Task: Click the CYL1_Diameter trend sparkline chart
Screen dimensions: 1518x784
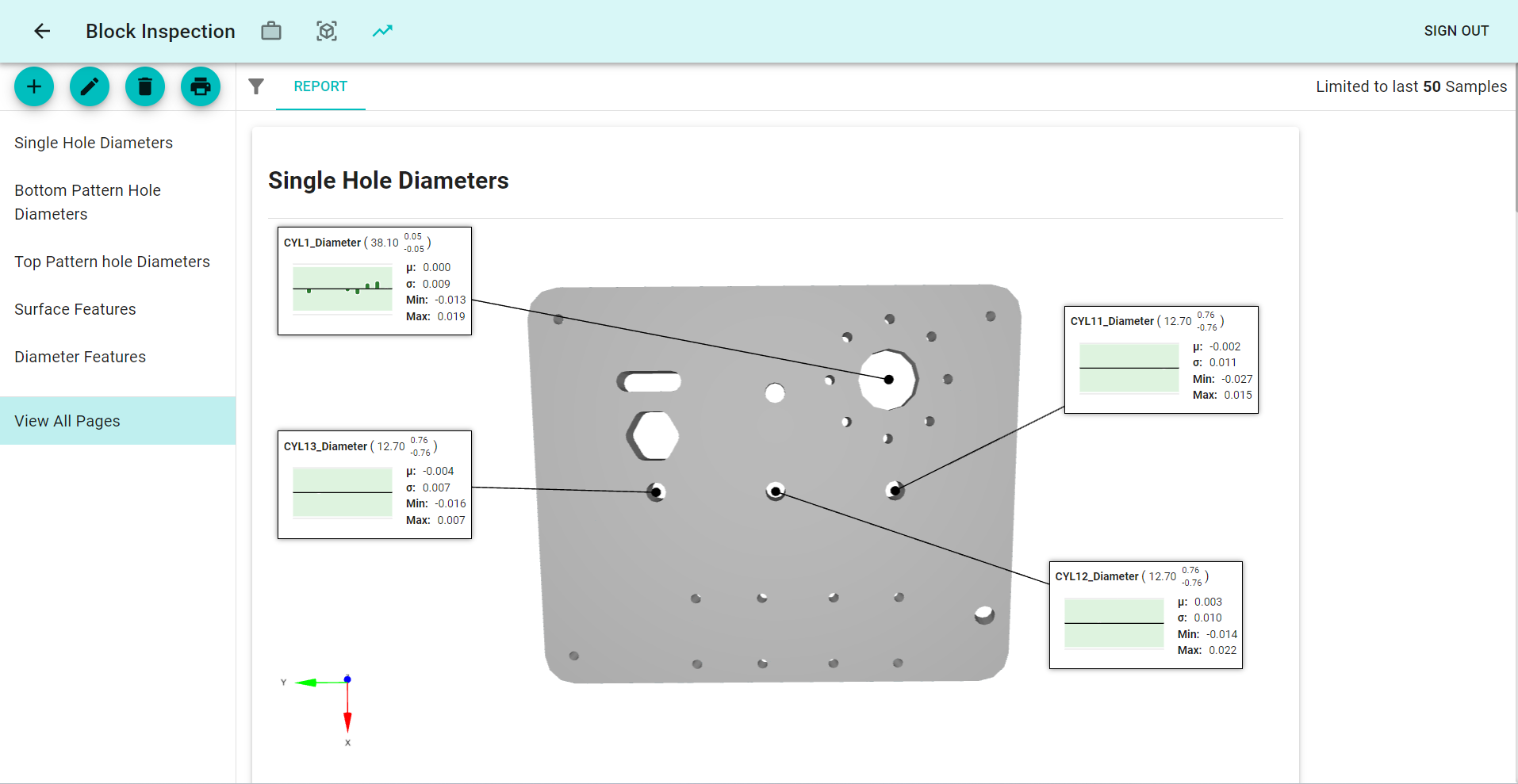Action: [342, 290]
